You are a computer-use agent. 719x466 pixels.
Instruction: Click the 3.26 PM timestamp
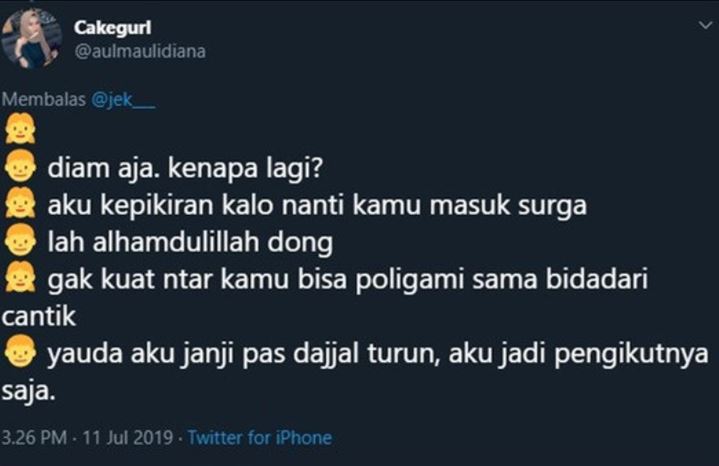pos(34,438)
